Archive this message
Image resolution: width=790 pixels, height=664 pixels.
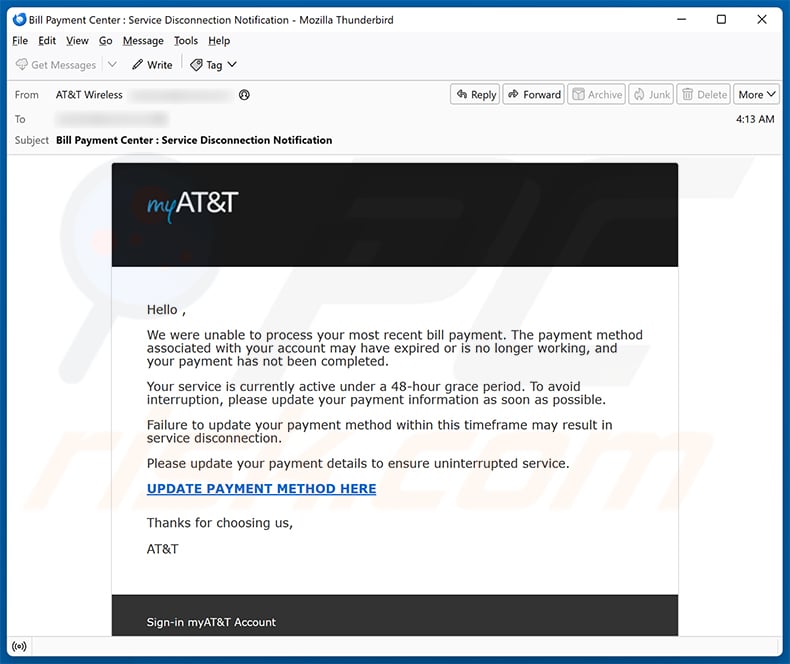pyautogui.click(x=597, y=94)
